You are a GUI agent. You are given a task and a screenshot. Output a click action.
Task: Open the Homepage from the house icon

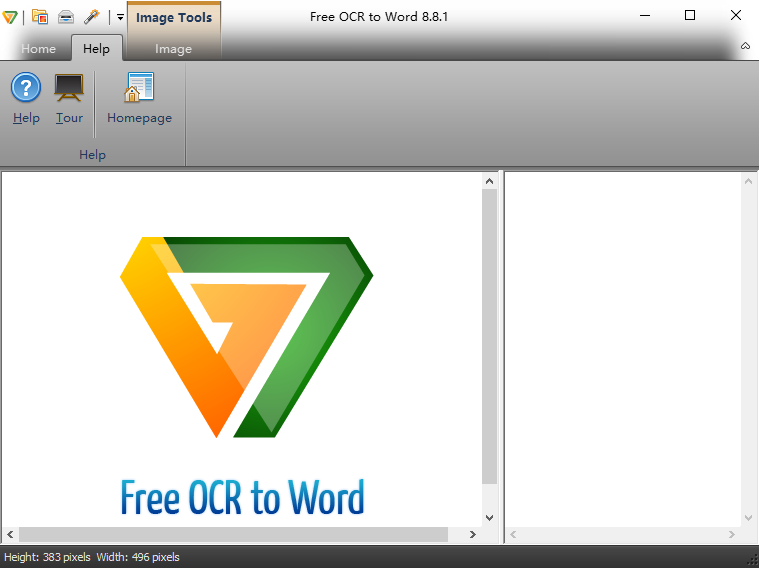(139, 99)
